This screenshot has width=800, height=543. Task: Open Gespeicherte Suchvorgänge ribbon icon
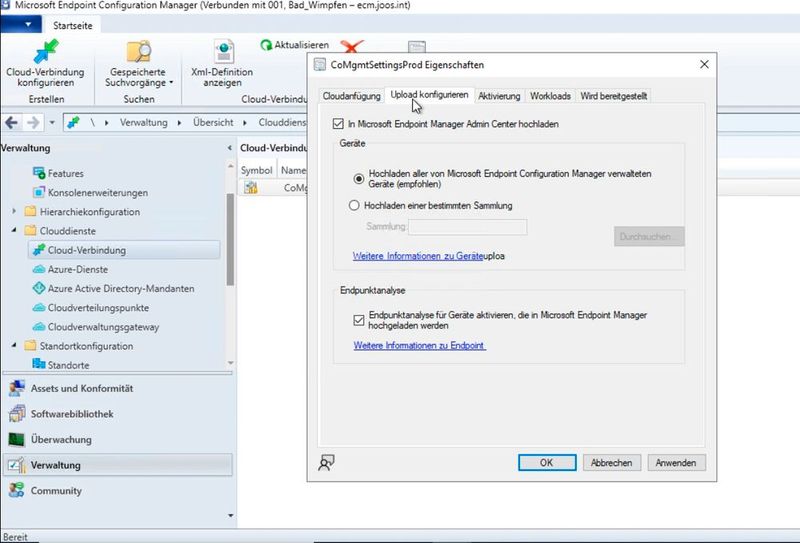(x=138, y=52)
